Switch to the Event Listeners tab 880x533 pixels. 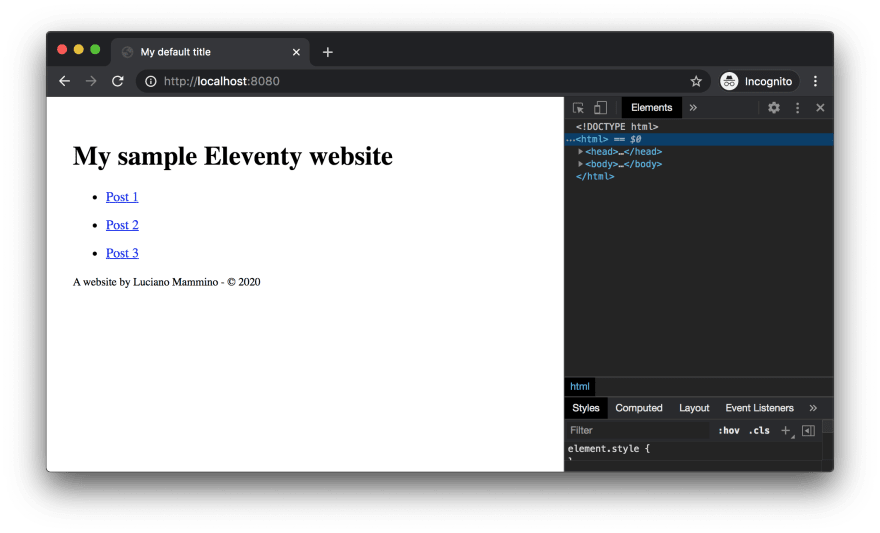tap(759, 408)
